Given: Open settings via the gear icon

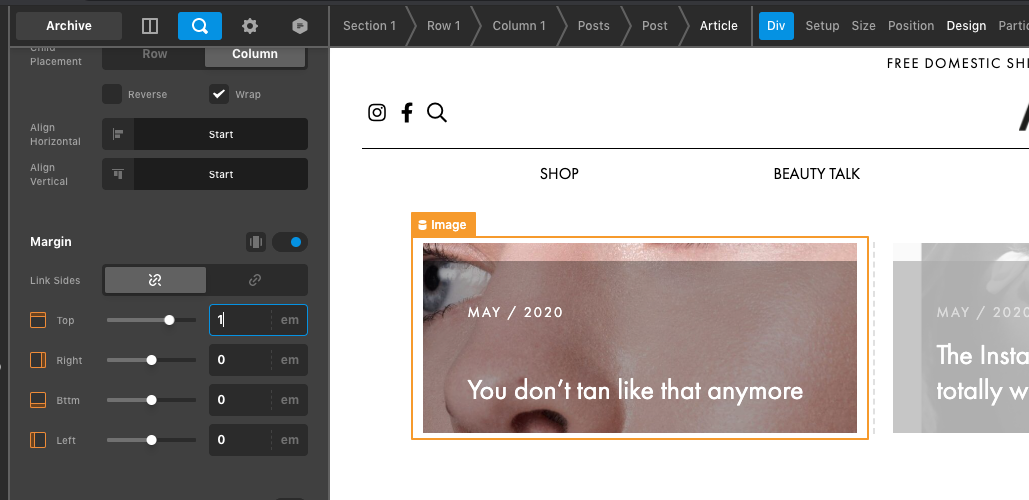Looking at the screenshot, I should [x=249, y=26].
